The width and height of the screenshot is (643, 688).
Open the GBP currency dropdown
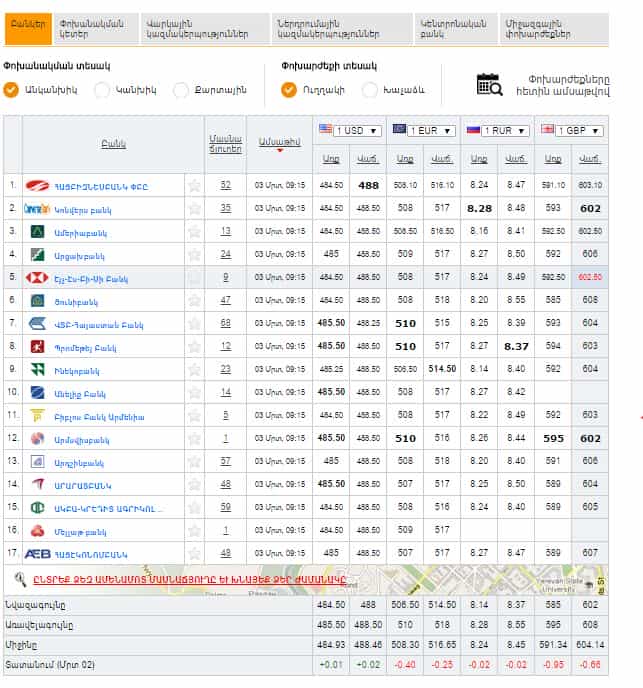tap(571, 130)
